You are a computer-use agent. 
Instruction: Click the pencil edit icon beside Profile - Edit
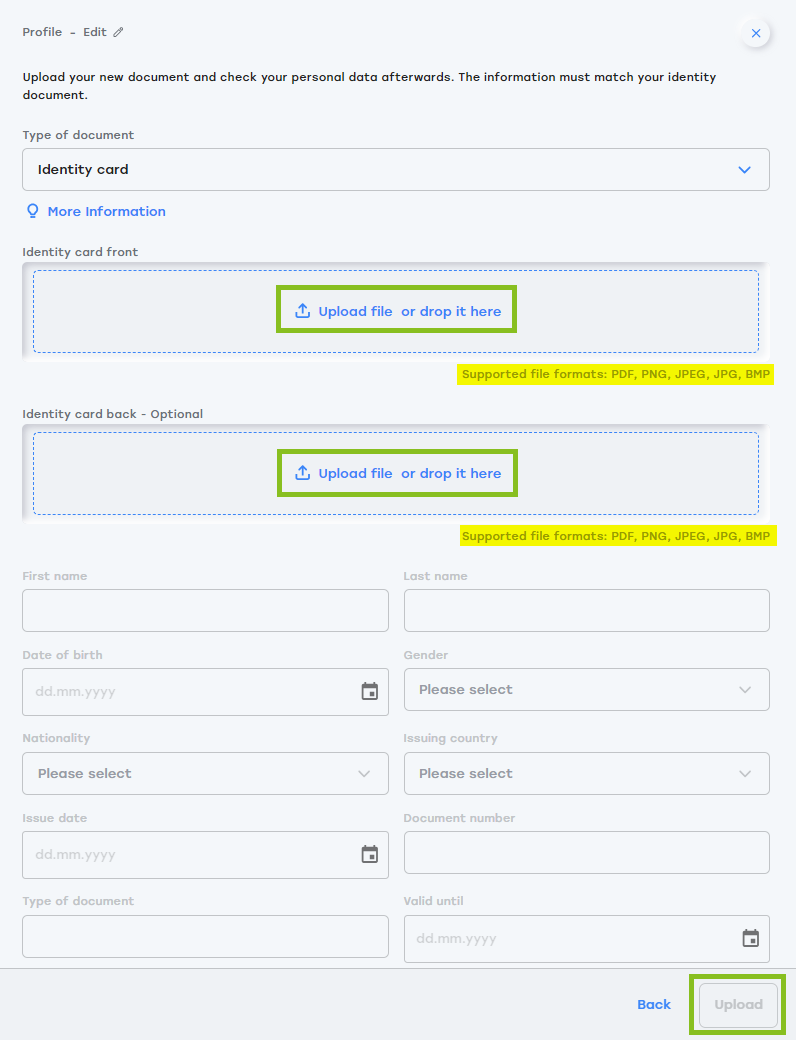118,32
